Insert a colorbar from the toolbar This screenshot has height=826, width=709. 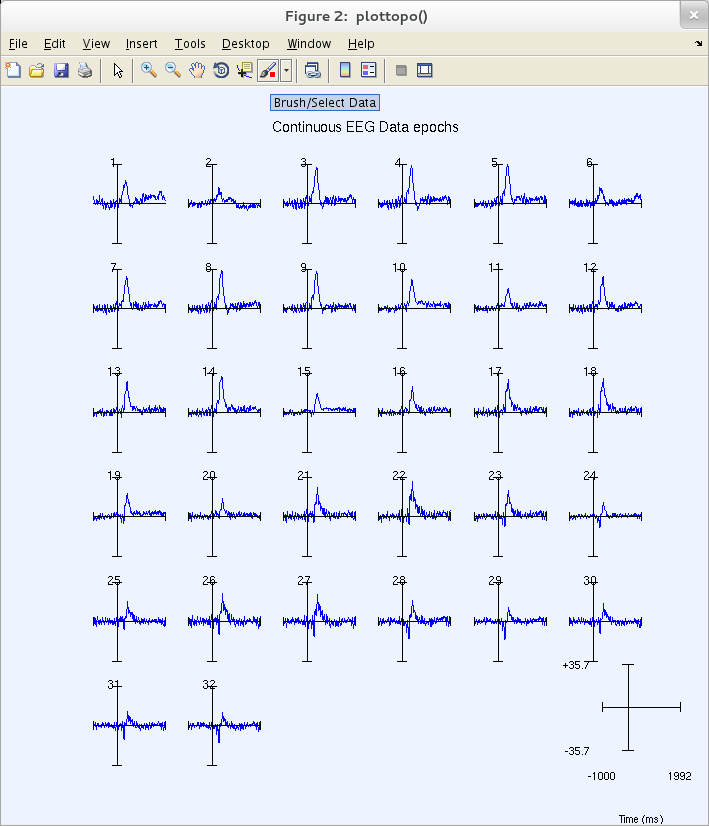[x=345, y=70]
